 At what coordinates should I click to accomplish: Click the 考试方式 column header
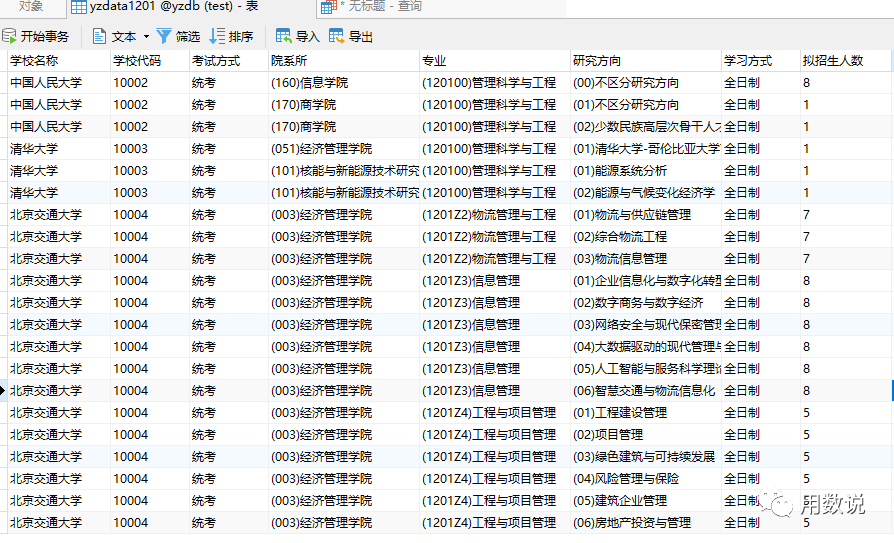tap(229, 60)
